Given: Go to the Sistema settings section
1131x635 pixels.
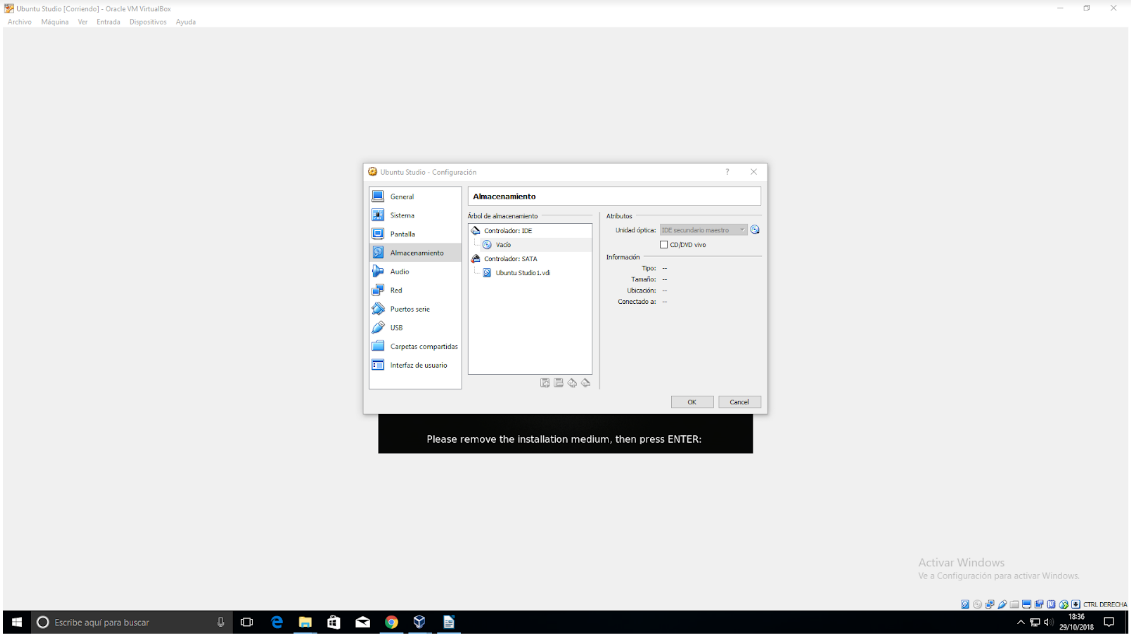Looking at the screenshot, I should pyautogui.click(x=402, y=215).
